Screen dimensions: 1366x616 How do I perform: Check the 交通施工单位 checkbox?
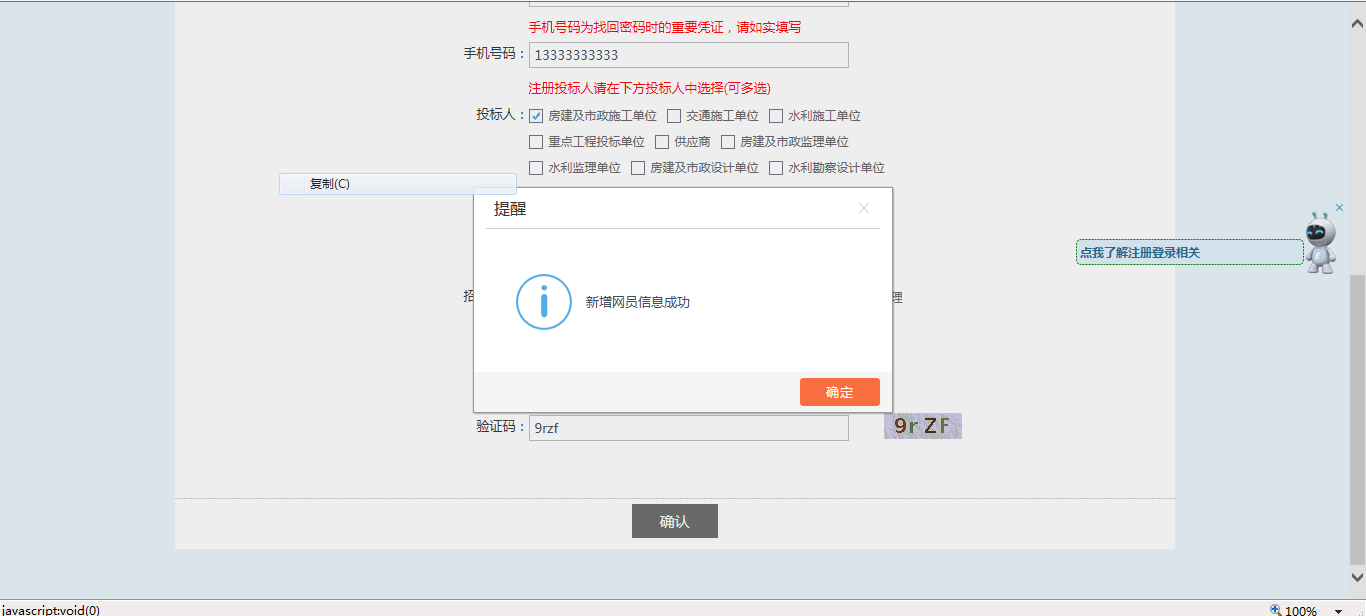point(674,116)
